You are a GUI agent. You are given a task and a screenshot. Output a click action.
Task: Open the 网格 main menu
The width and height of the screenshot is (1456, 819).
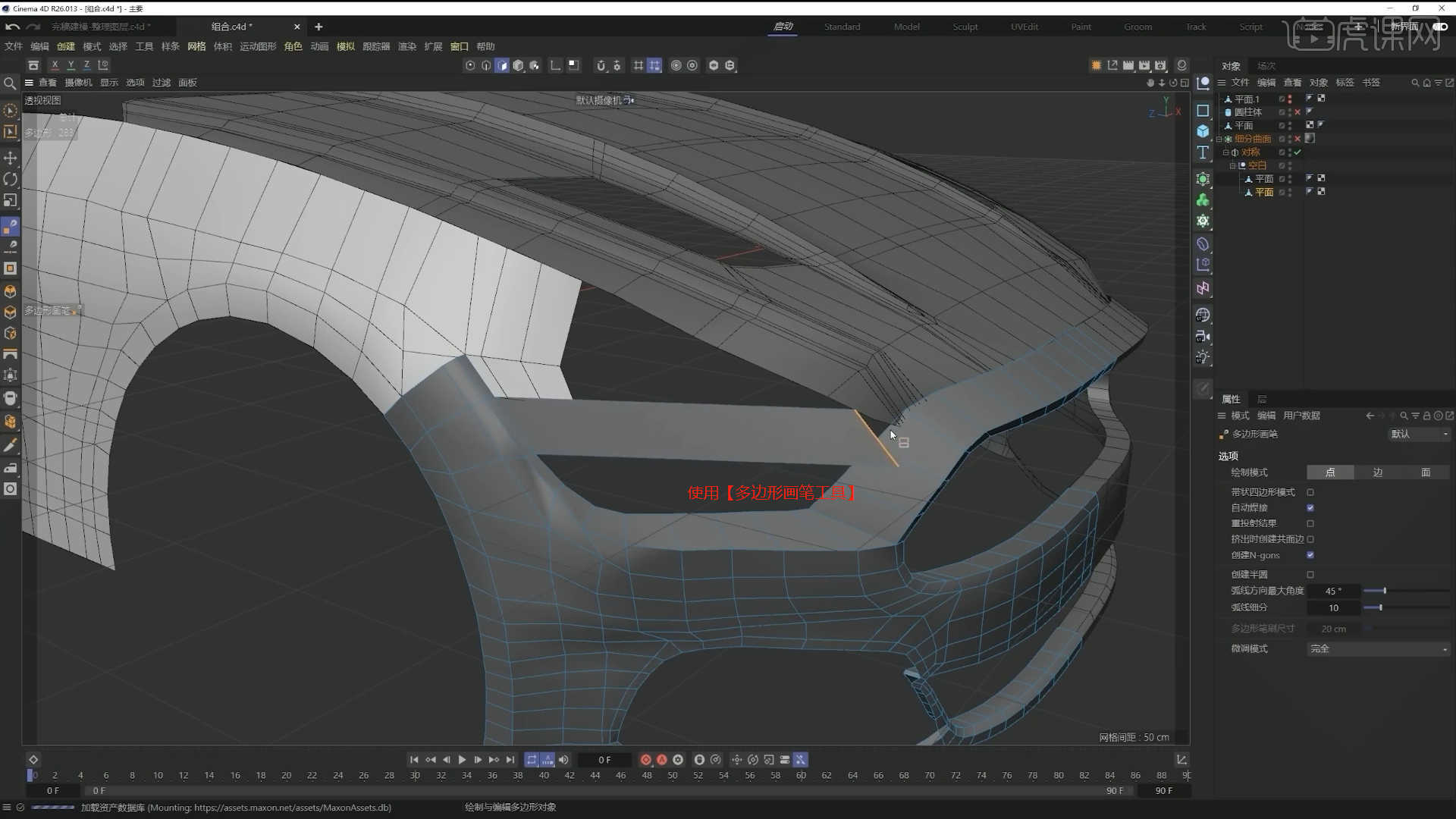[196, 46]
